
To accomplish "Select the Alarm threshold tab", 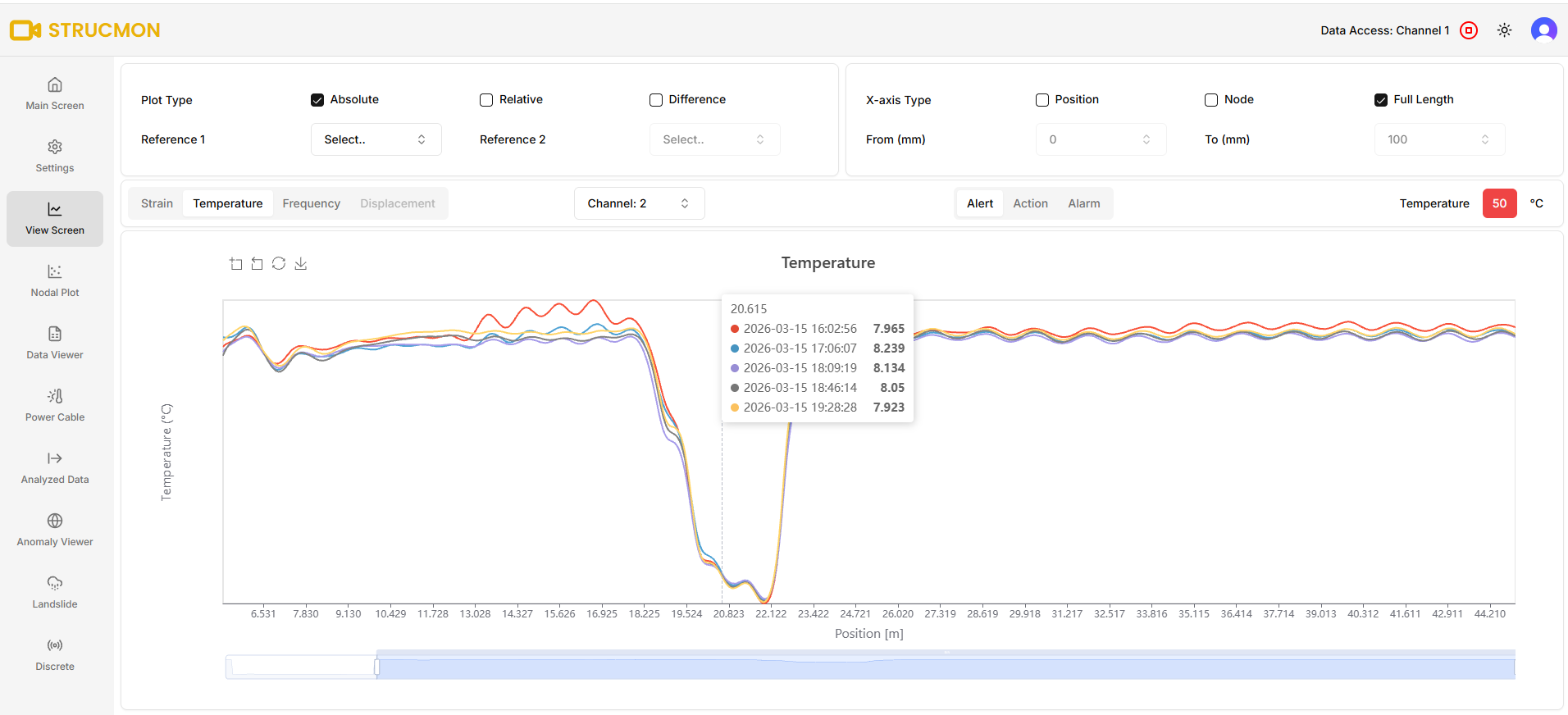I will [x=1084, y=203].
